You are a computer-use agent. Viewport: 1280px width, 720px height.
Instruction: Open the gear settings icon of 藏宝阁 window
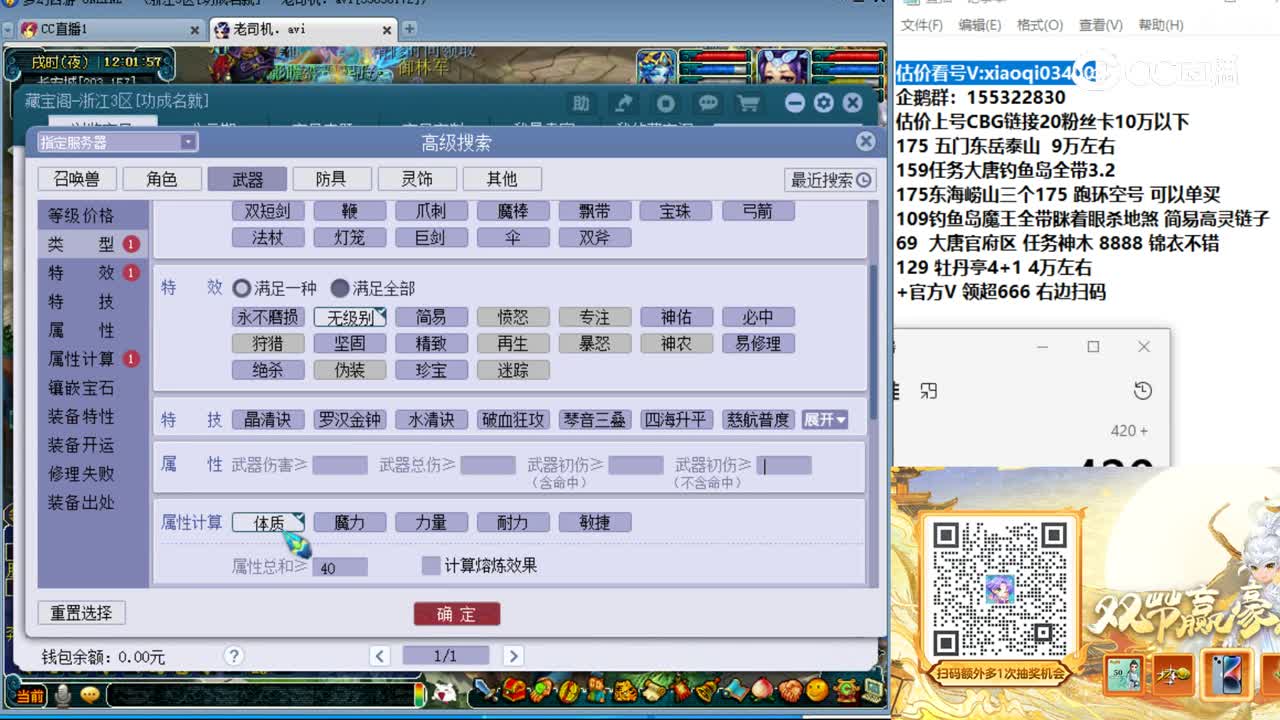tap(823, 103)
